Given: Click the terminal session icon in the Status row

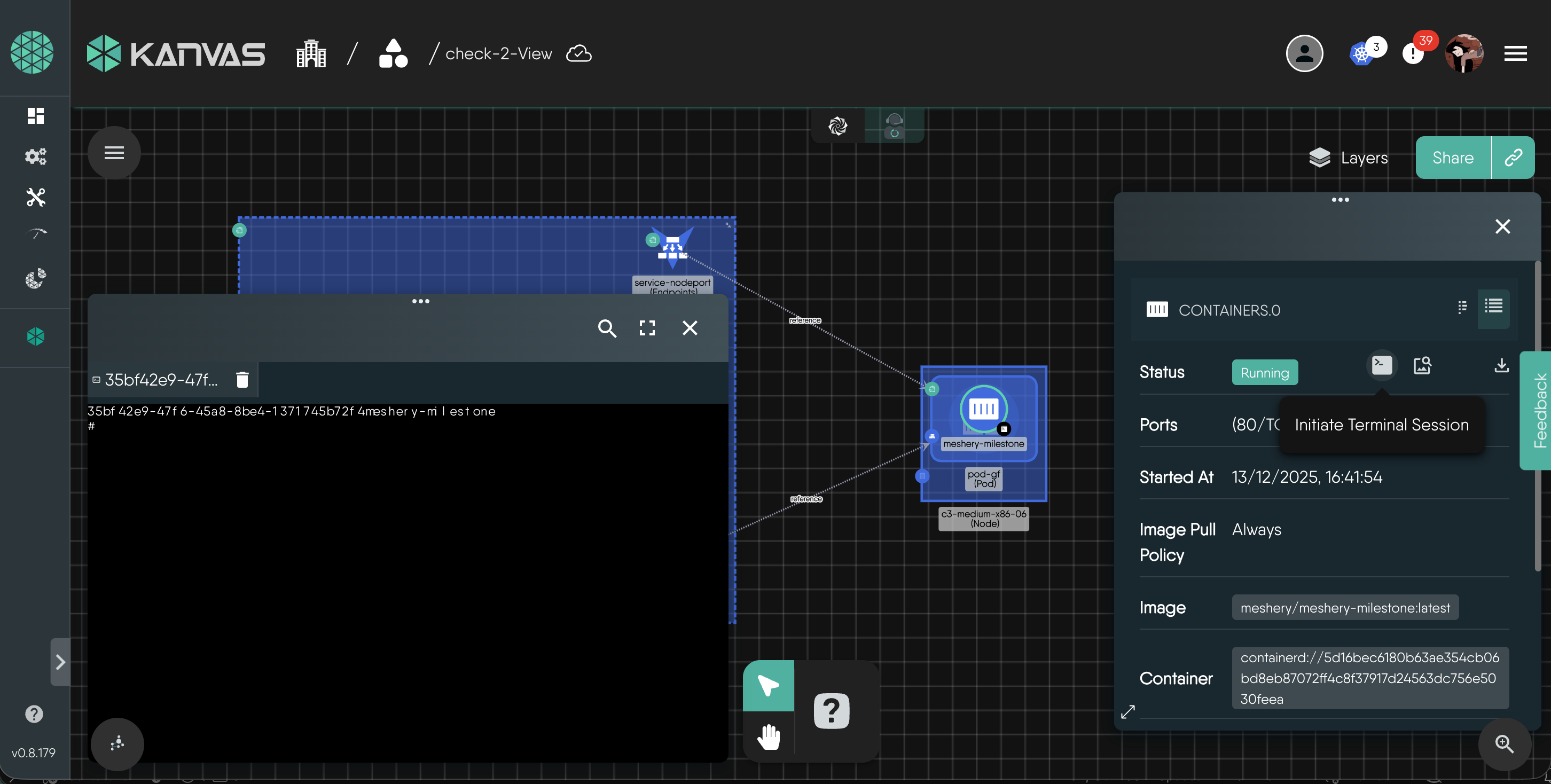Looking at the screenshot, I should [x=1381, y=364].
